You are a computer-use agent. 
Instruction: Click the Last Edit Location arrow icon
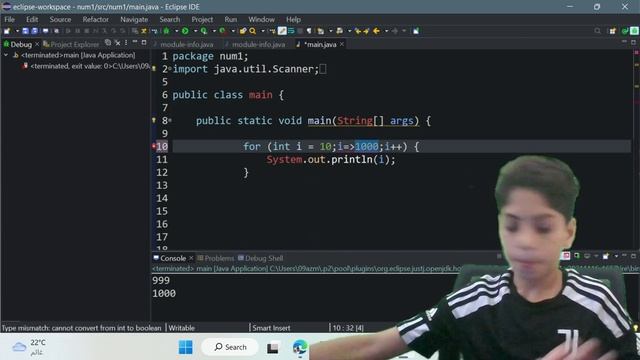tap(358, 31)
